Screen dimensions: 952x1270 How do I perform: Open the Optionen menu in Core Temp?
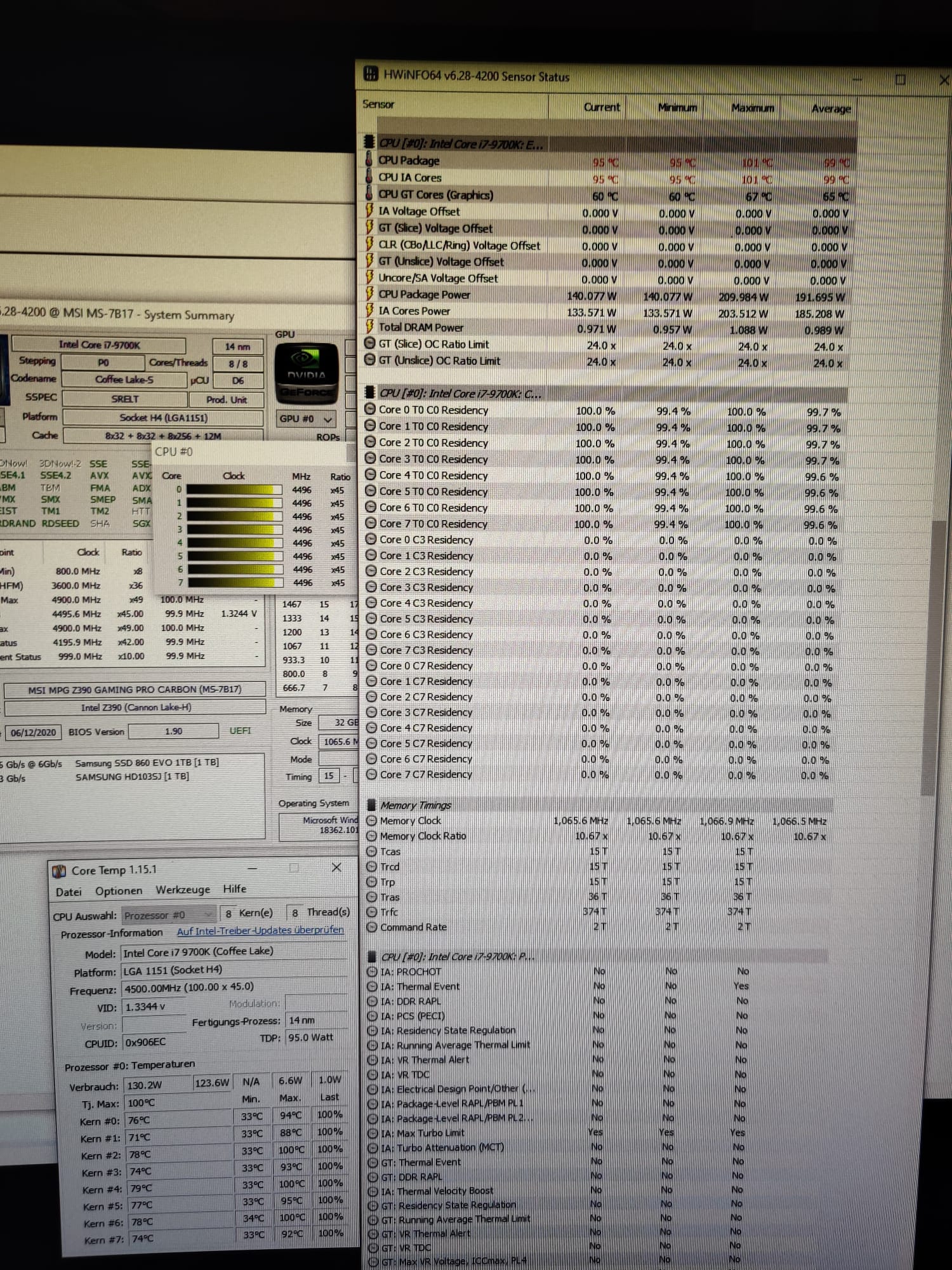tap(119, 890)
